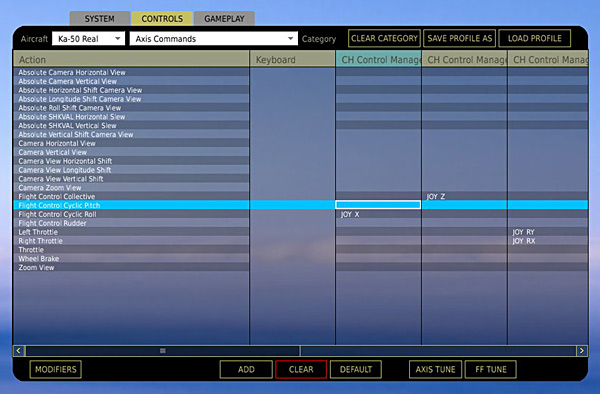The width and height of the screenshot is (600, 394).
Task: Click the right scroll arrow icon
Action: click(582, 351)
